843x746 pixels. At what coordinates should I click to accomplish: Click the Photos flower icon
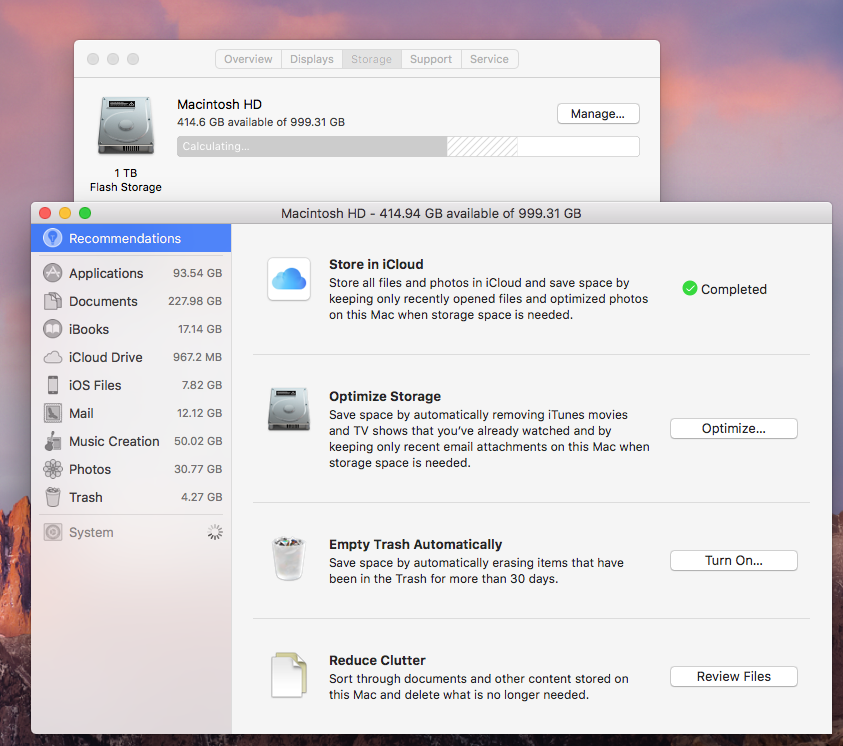(x=52, y=469)
